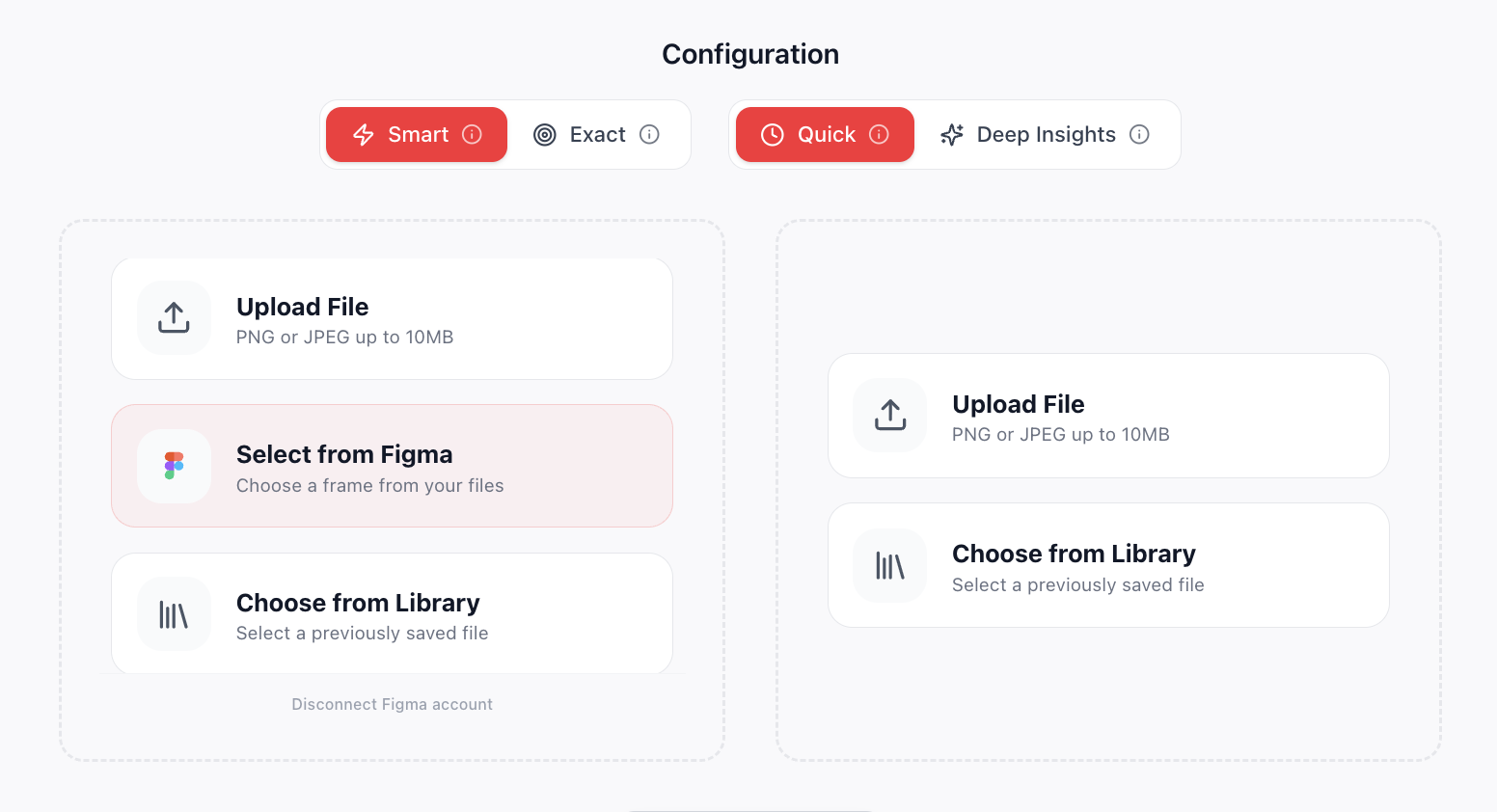The width and height of the screenshot is (1497, 812).
Task: Click the upload arrow icon in left panel
Action: click(x=174, y=317)
